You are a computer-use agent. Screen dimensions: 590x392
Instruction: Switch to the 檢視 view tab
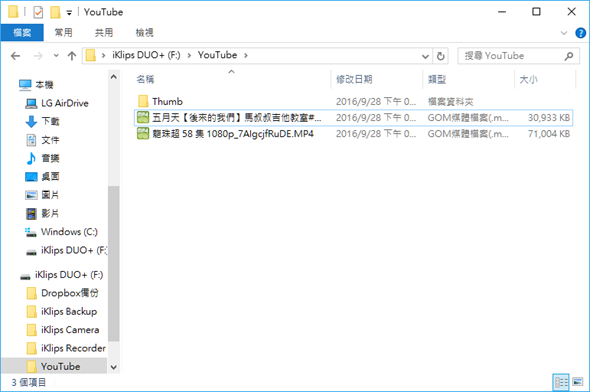tap(144, 33)
